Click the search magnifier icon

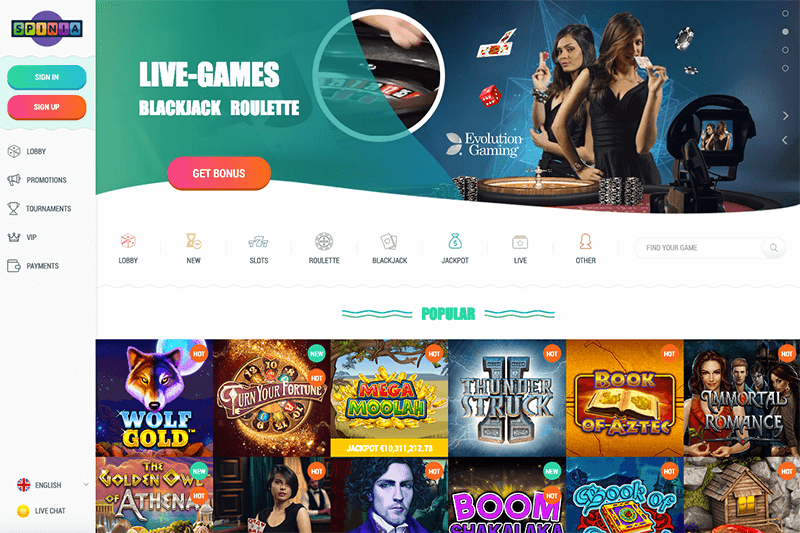point(774,248)
